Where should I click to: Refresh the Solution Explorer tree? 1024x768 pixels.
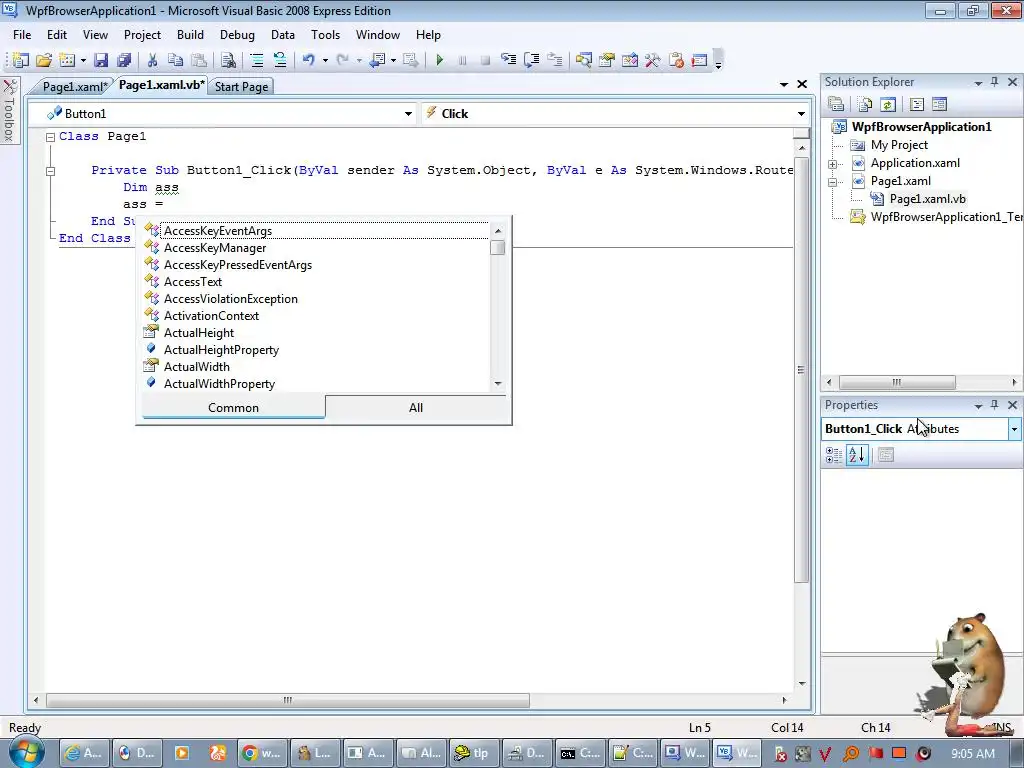[888, 104]
